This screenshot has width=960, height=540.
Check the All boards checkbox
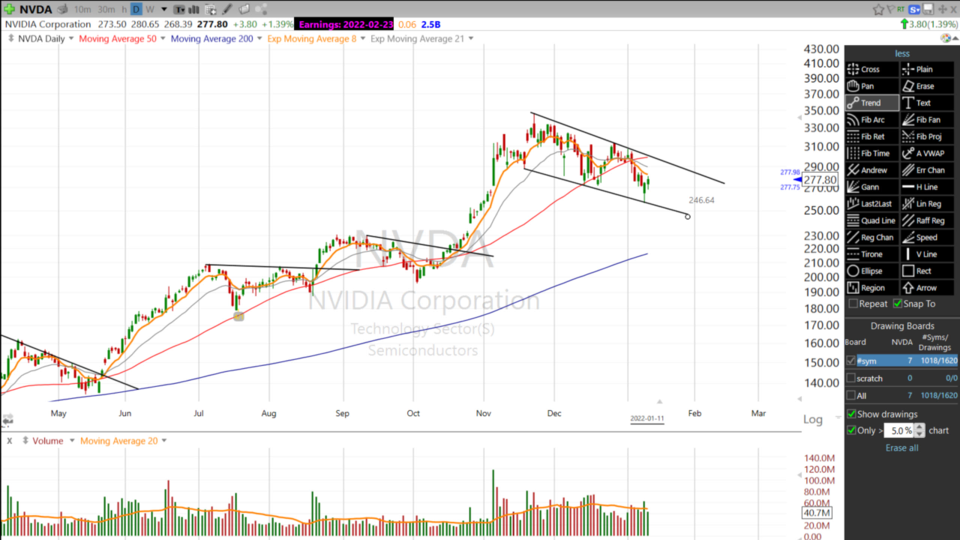point(851,396)
